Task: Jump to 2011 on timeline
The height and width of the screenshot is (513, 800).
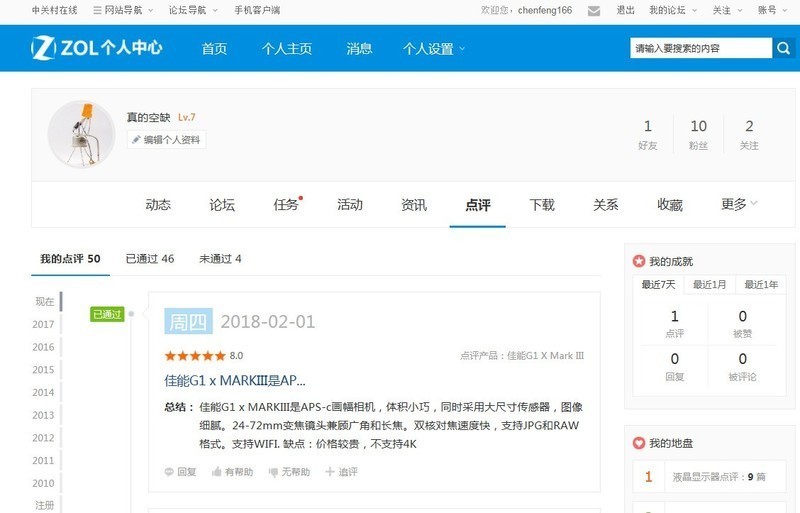Action: 43,460
